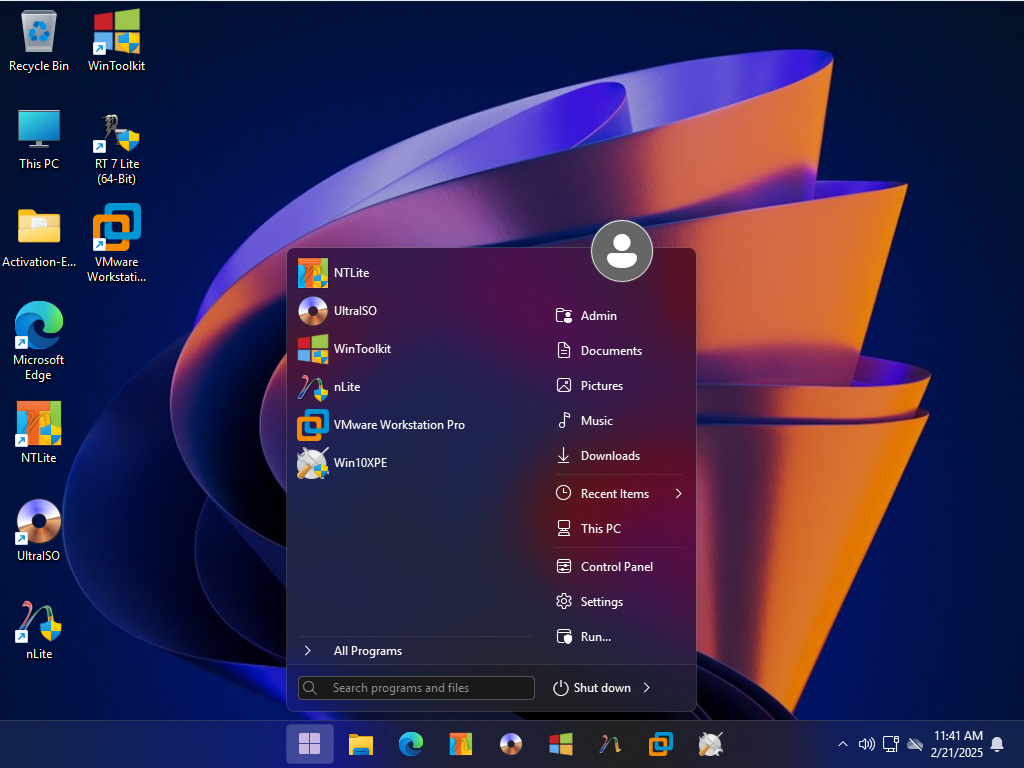
Task: Open Downloads from the Start menu
Action: point(618,456)
